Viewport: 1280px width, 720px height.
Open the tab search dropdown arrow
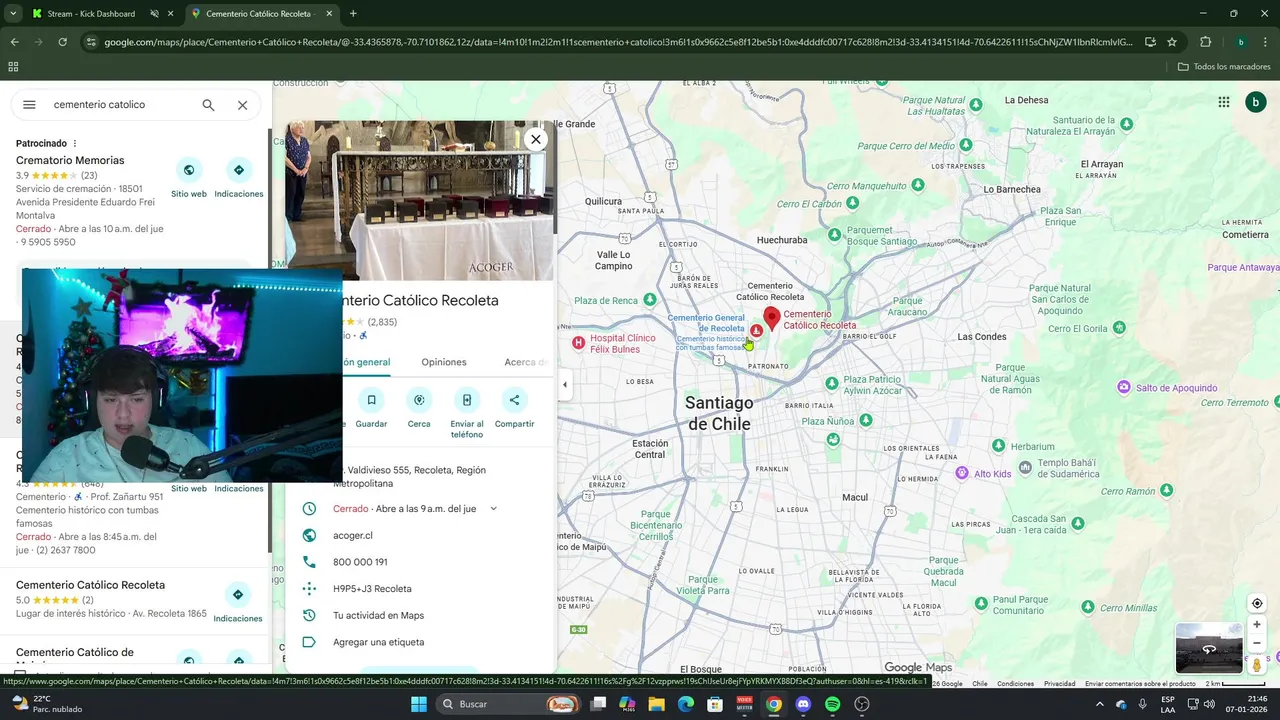tap(12, 14)
